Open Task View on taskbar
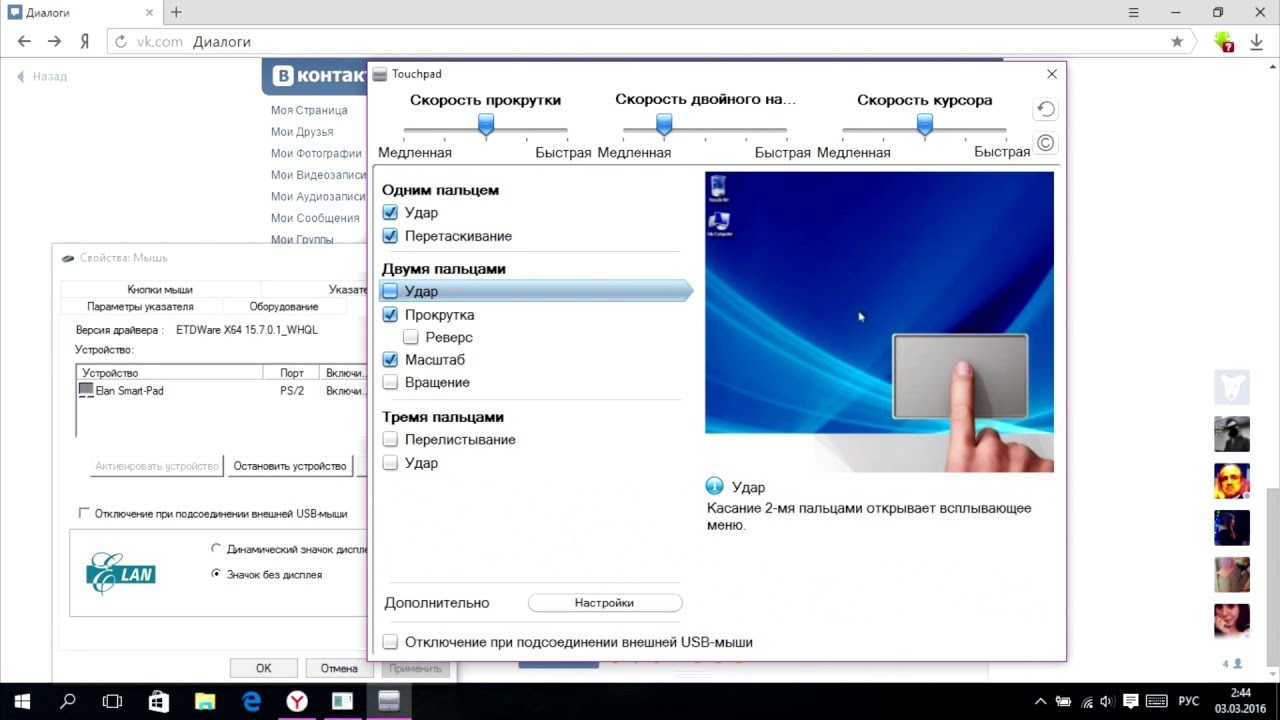This screenshot has height=720, width=1280. pyautogui.click(x=113, y=701)
